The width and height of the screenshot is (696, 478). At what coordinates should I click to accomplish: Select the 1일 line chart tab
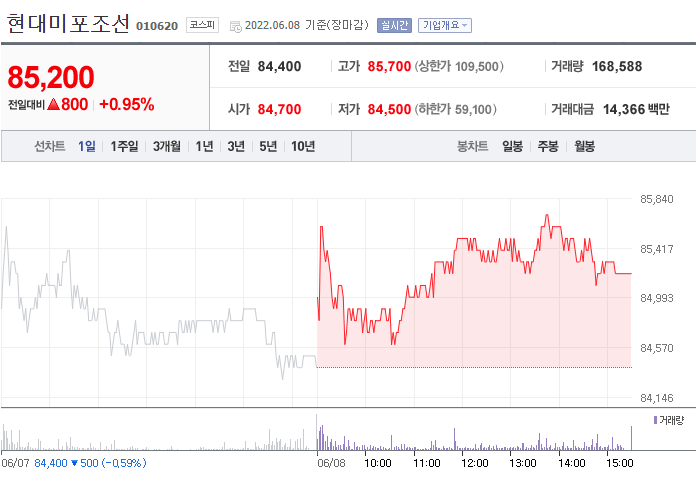pos(87,146)
